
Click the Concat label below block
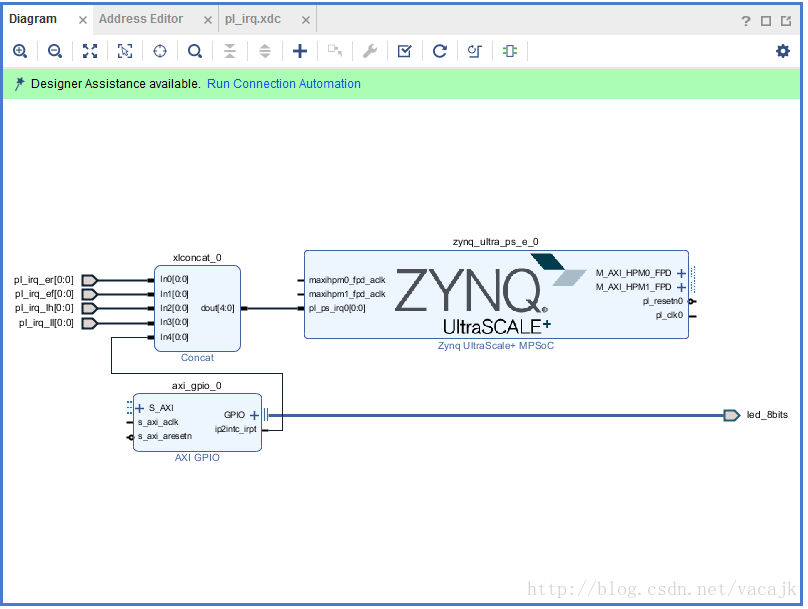tap(197, 358)
